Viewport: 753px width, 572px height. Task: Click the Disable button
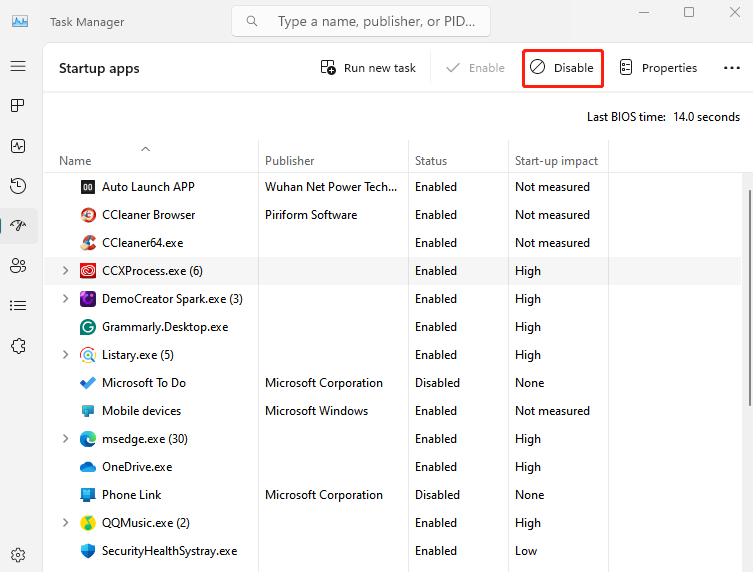[563, 68]
